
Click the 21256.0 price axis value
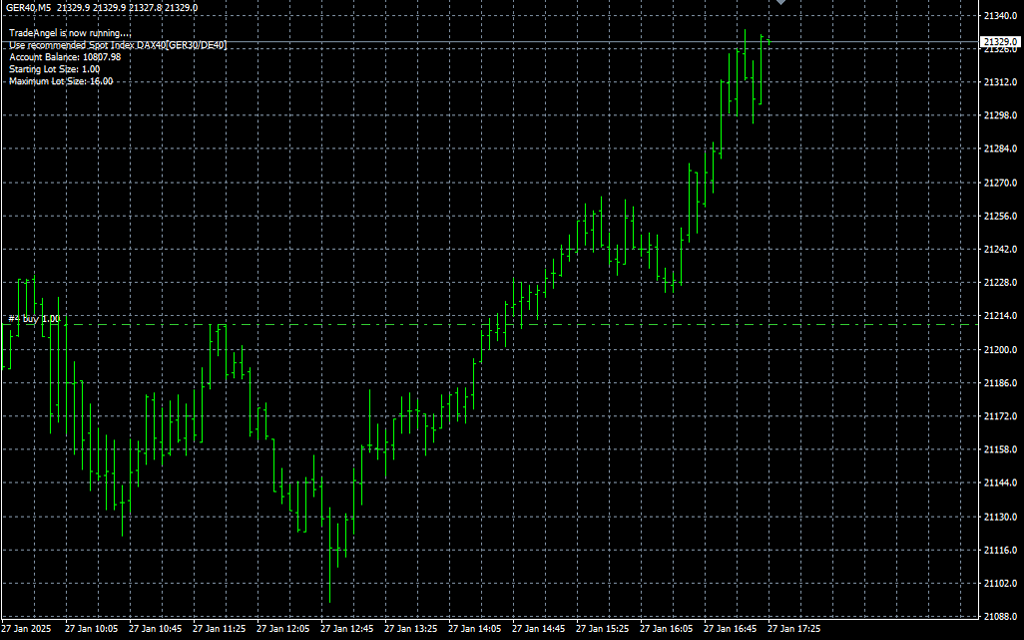point(1000,216)
